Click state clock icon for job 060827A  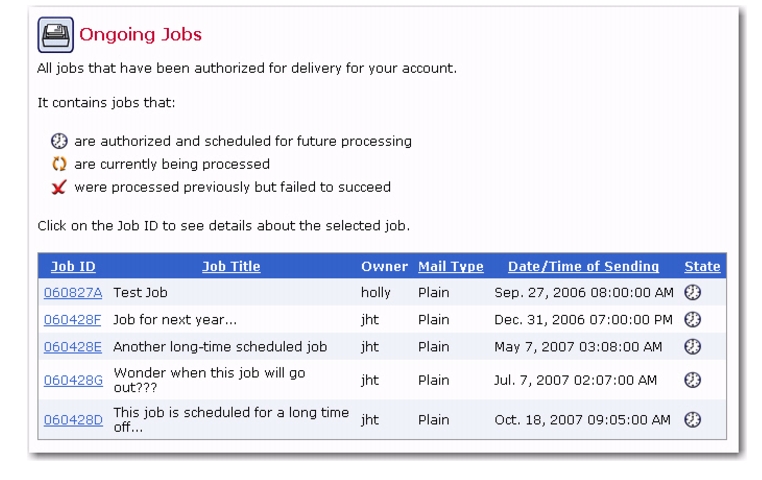coord(693,292)
